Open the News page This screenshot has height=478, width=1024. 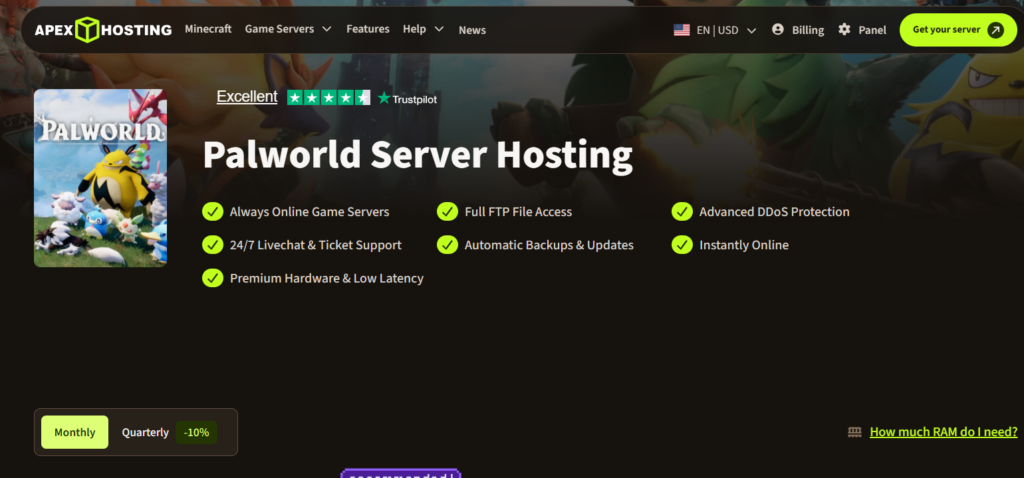pyautogui.click(x=472, y=30)
